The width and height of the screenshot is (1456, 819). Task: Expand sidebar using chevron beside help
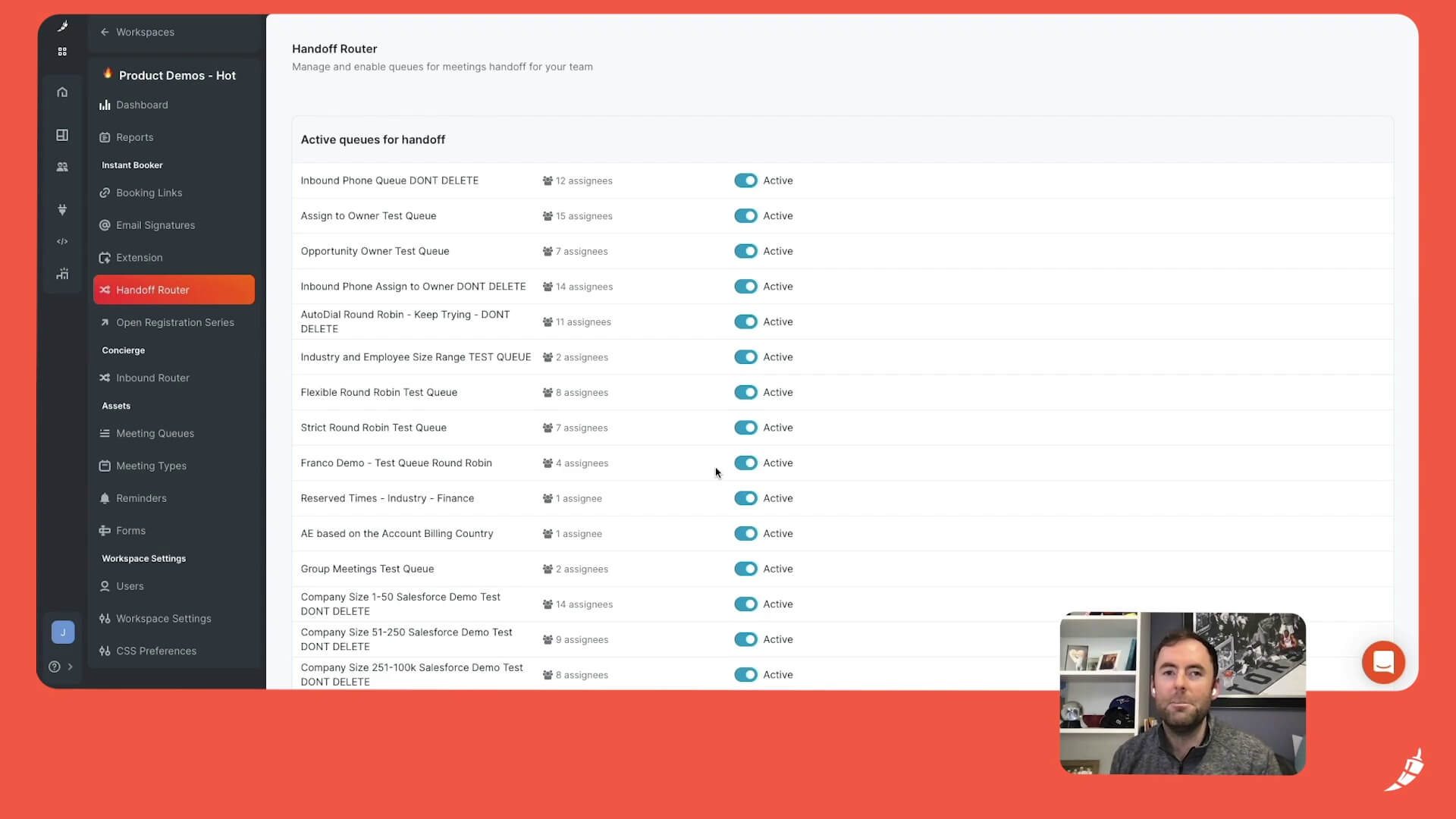[71, 667]
